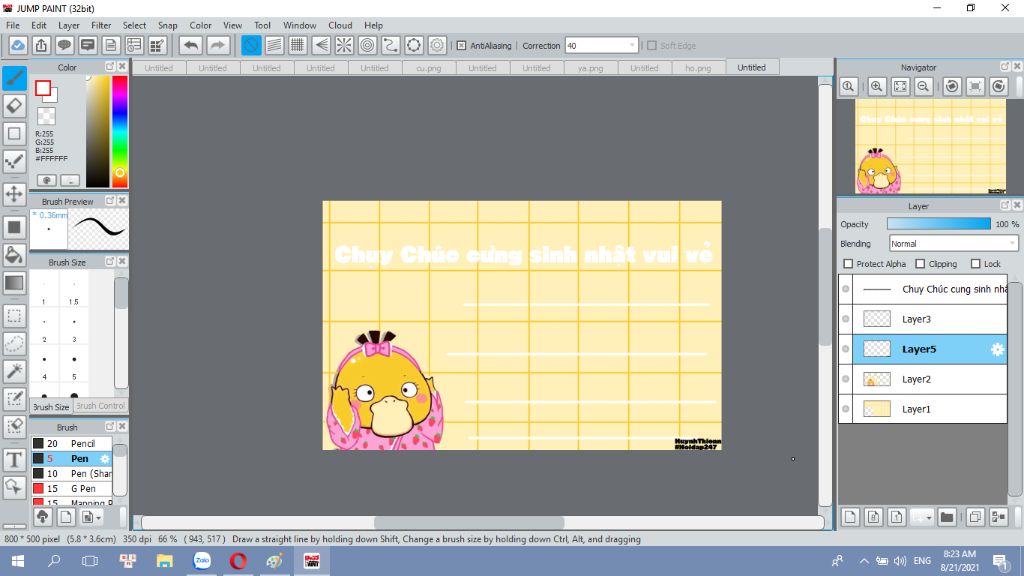Select the Text tool
The image size is (1024, 576).
[x=14, y=460]
